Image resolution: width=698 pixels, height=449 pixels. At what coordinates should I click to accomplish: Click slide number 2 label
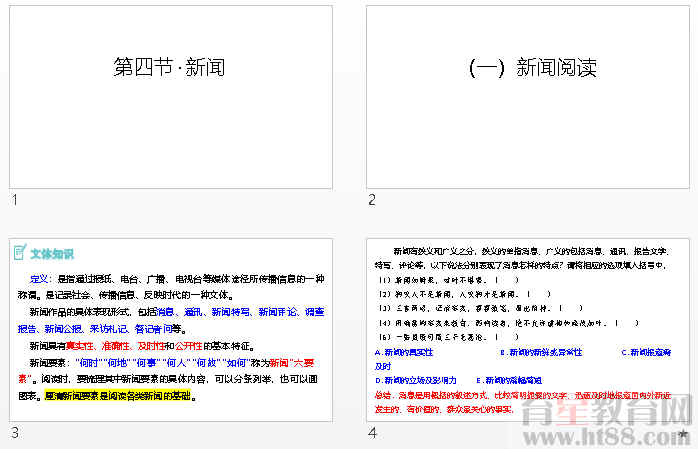[372, 200]
